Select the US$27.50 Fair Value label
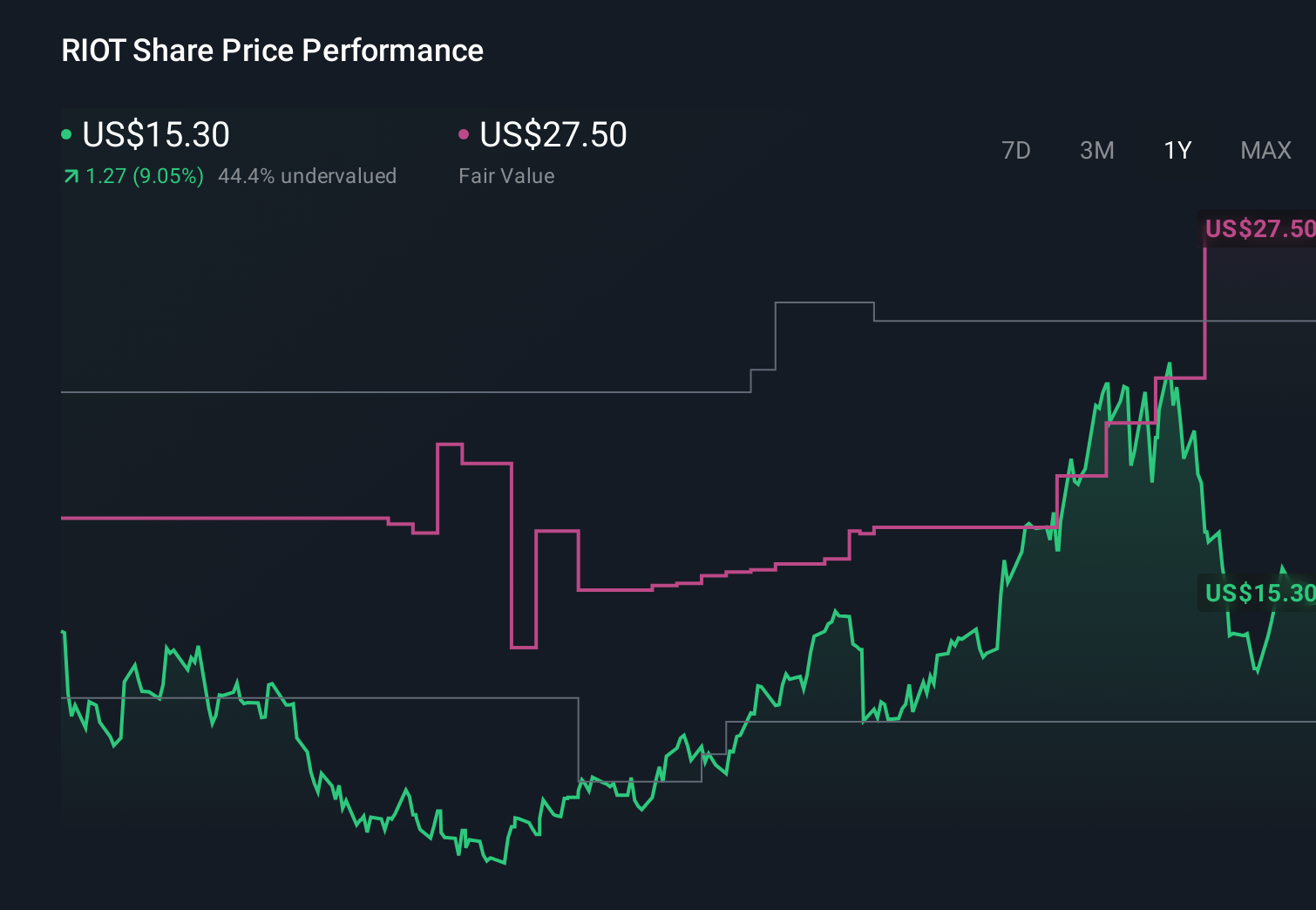Viewport: 1316px width, 910px height. 553,134
